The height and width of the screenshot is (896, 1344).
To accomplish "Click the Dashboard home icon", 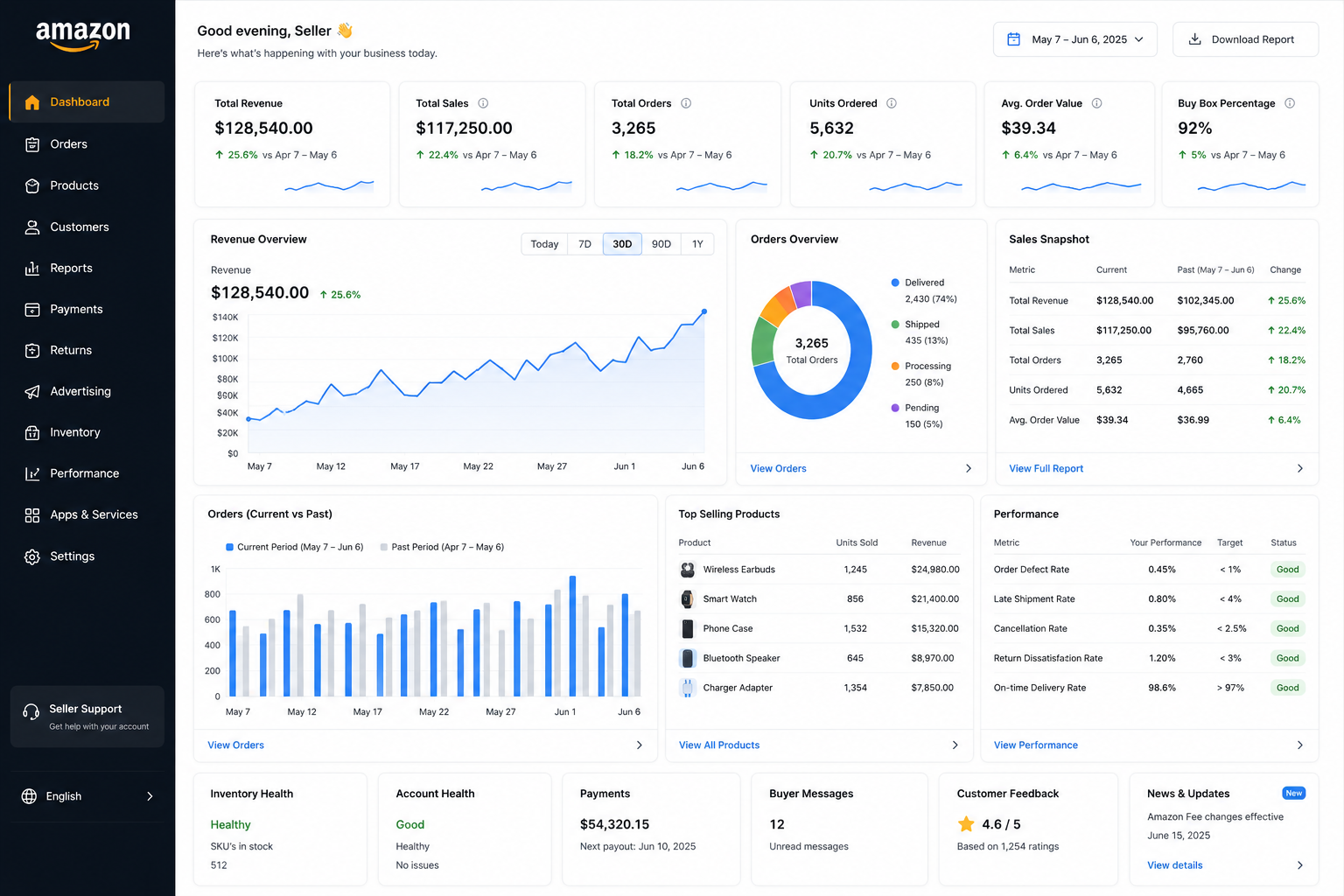I will (32, 102).
